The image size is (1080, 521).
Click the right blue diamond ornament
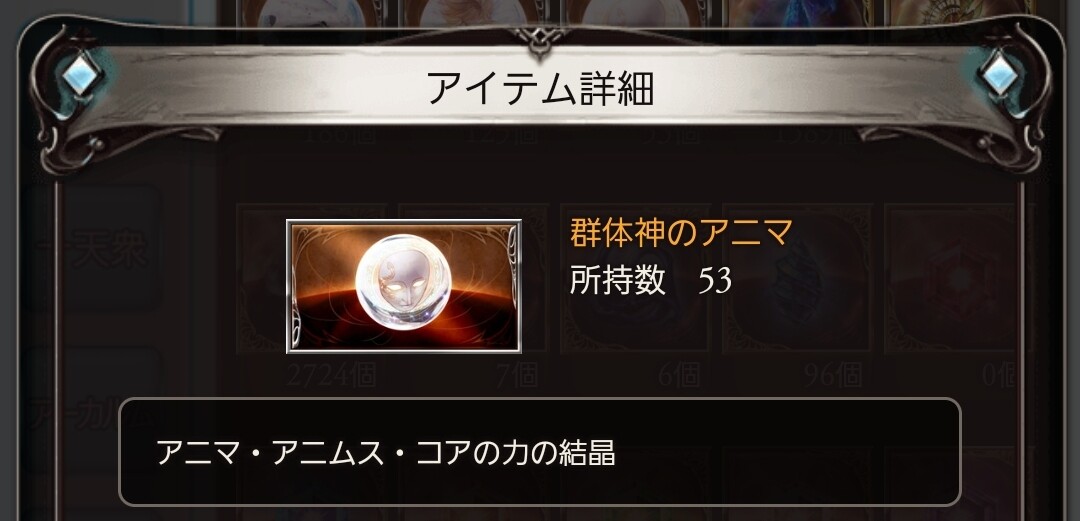point(999,74)
